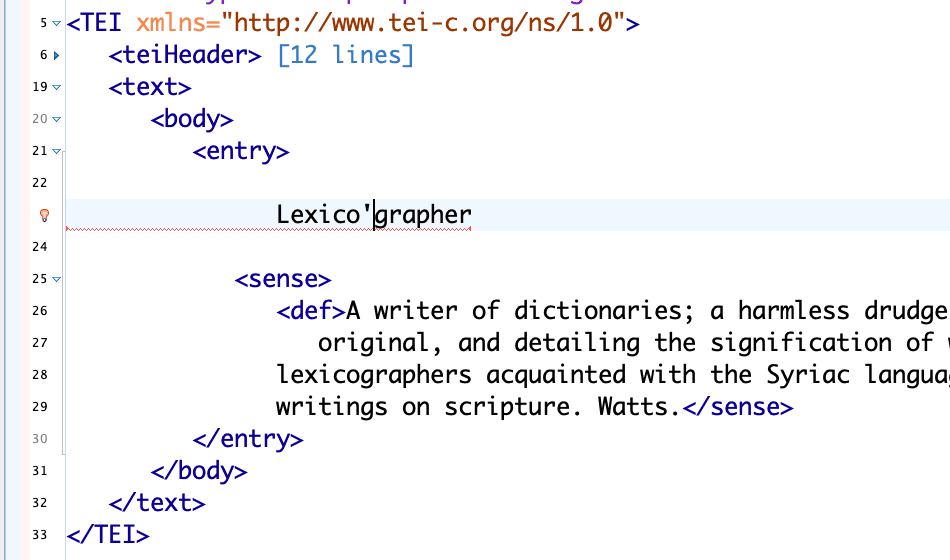Click line number 24 in the gutter
Screen dimensions: 950x560
click(39, 247)
